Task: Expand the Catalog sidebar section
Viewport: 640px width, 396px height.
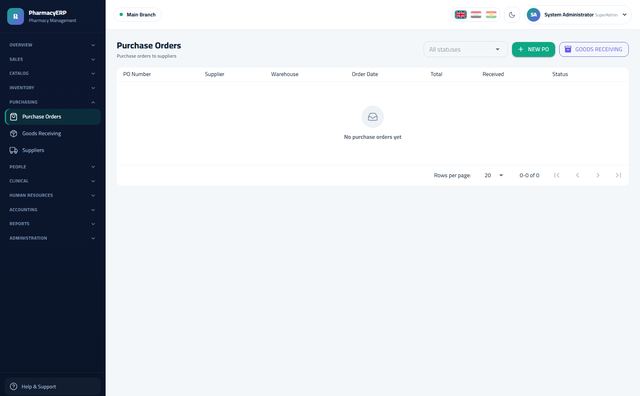Action: point(53,73)
